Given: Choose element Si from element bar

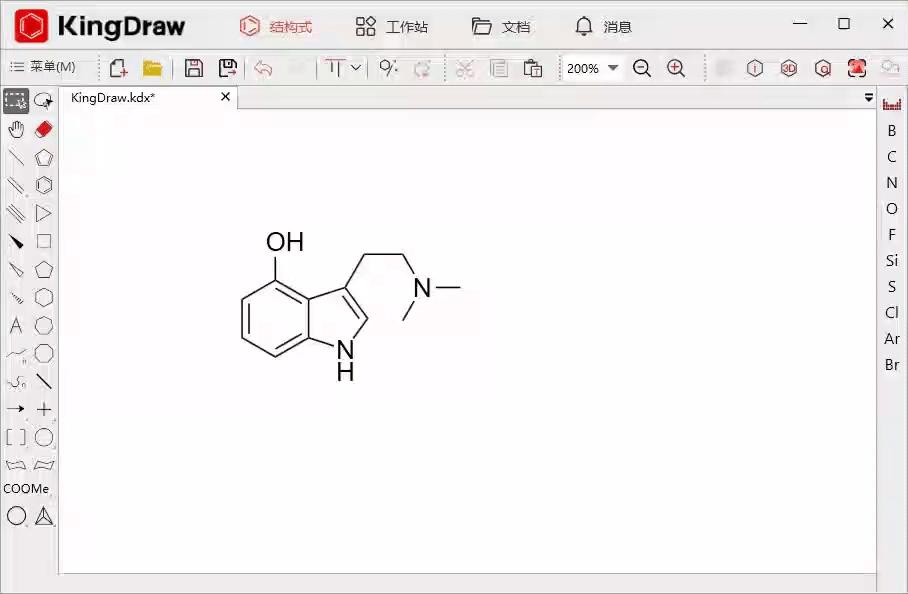Looking at the screenshot, I should coord(892,261).
